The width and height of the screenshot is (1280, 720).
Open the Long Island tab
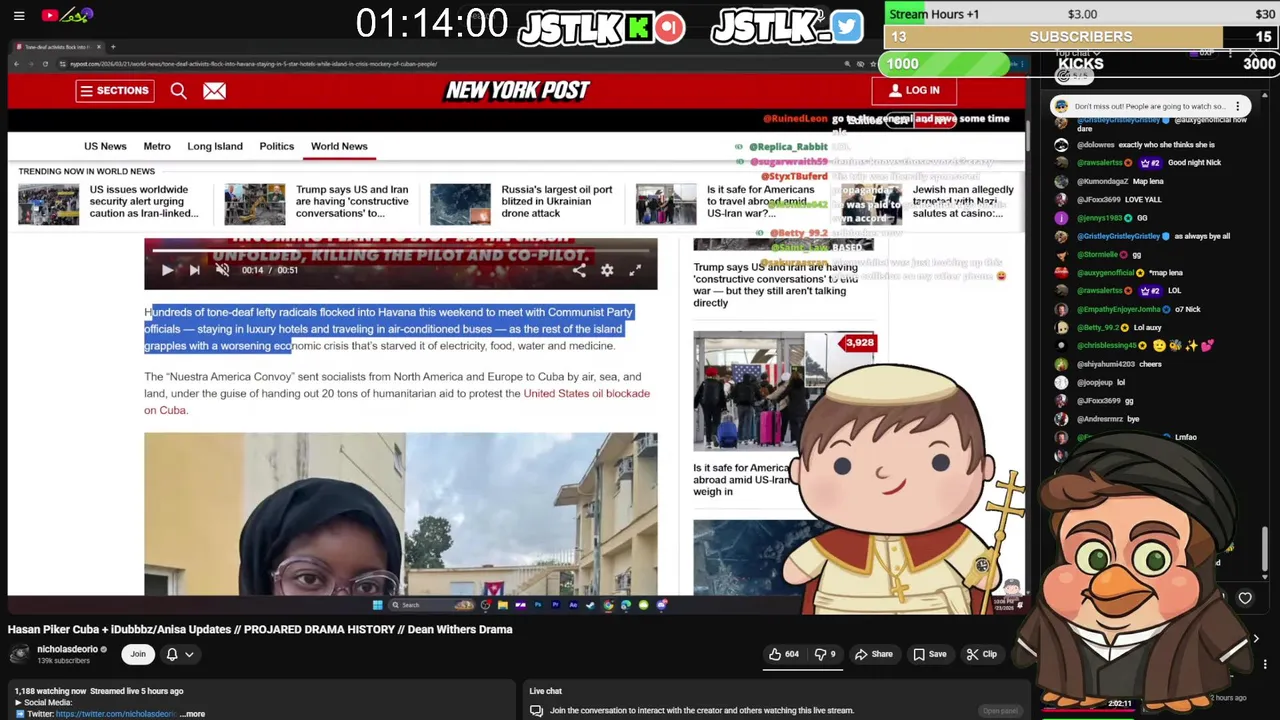tap(215, 146)
